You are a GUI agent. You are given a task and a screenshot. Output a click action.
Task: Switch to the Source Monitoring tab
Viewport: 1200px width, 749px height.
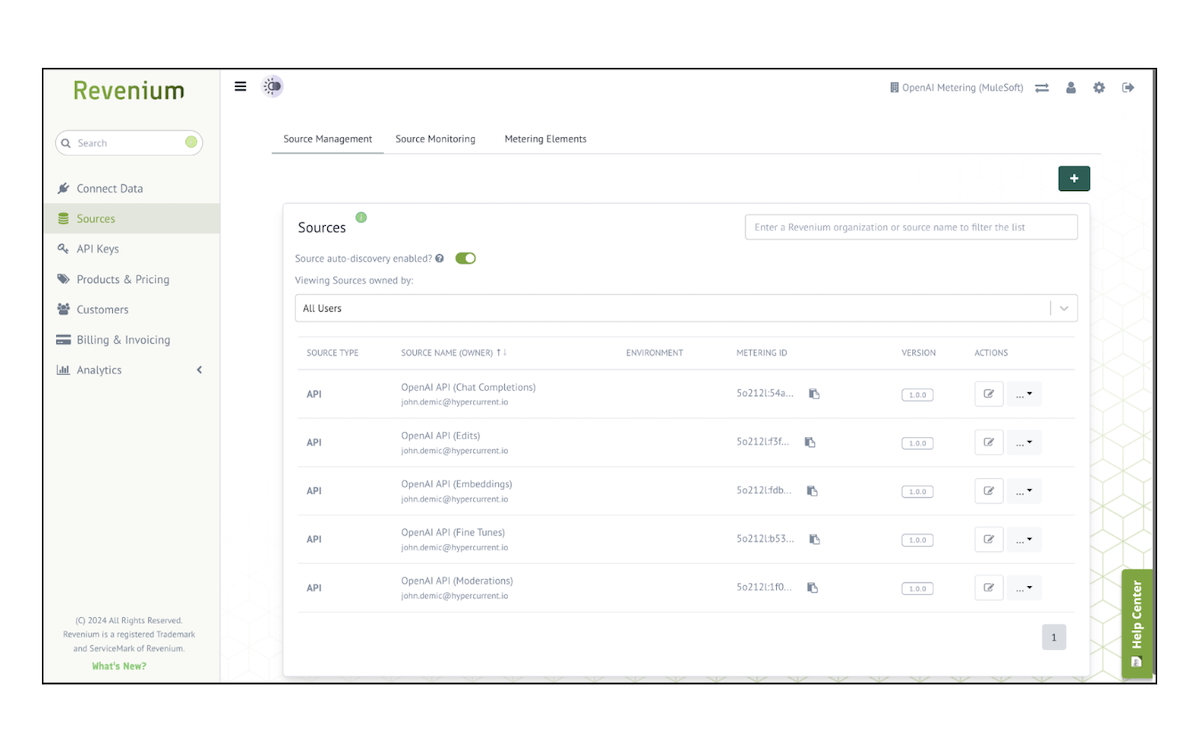435,139
